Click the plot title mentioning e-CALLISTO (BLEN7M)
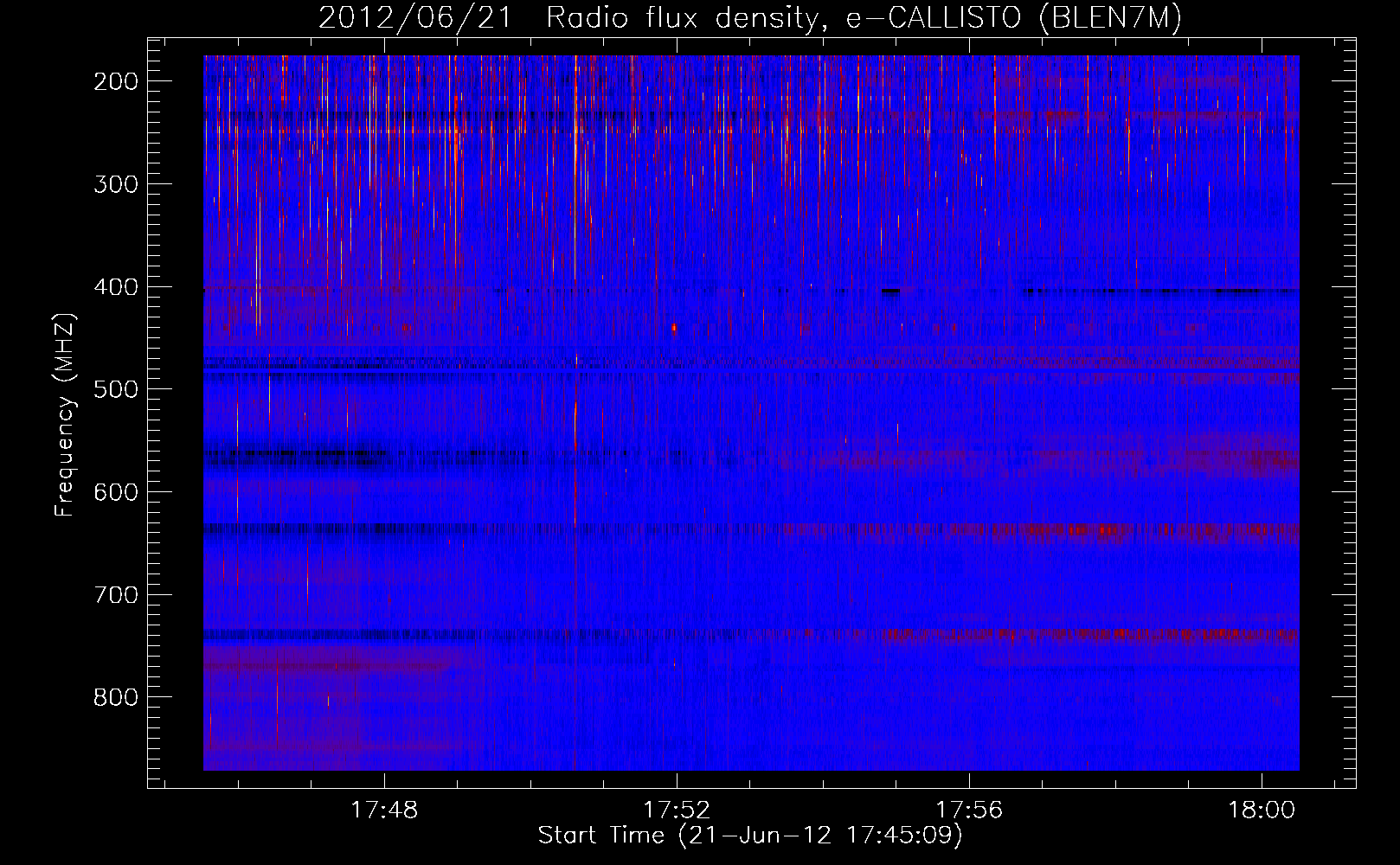The image size is (1400, 865). 750,18
